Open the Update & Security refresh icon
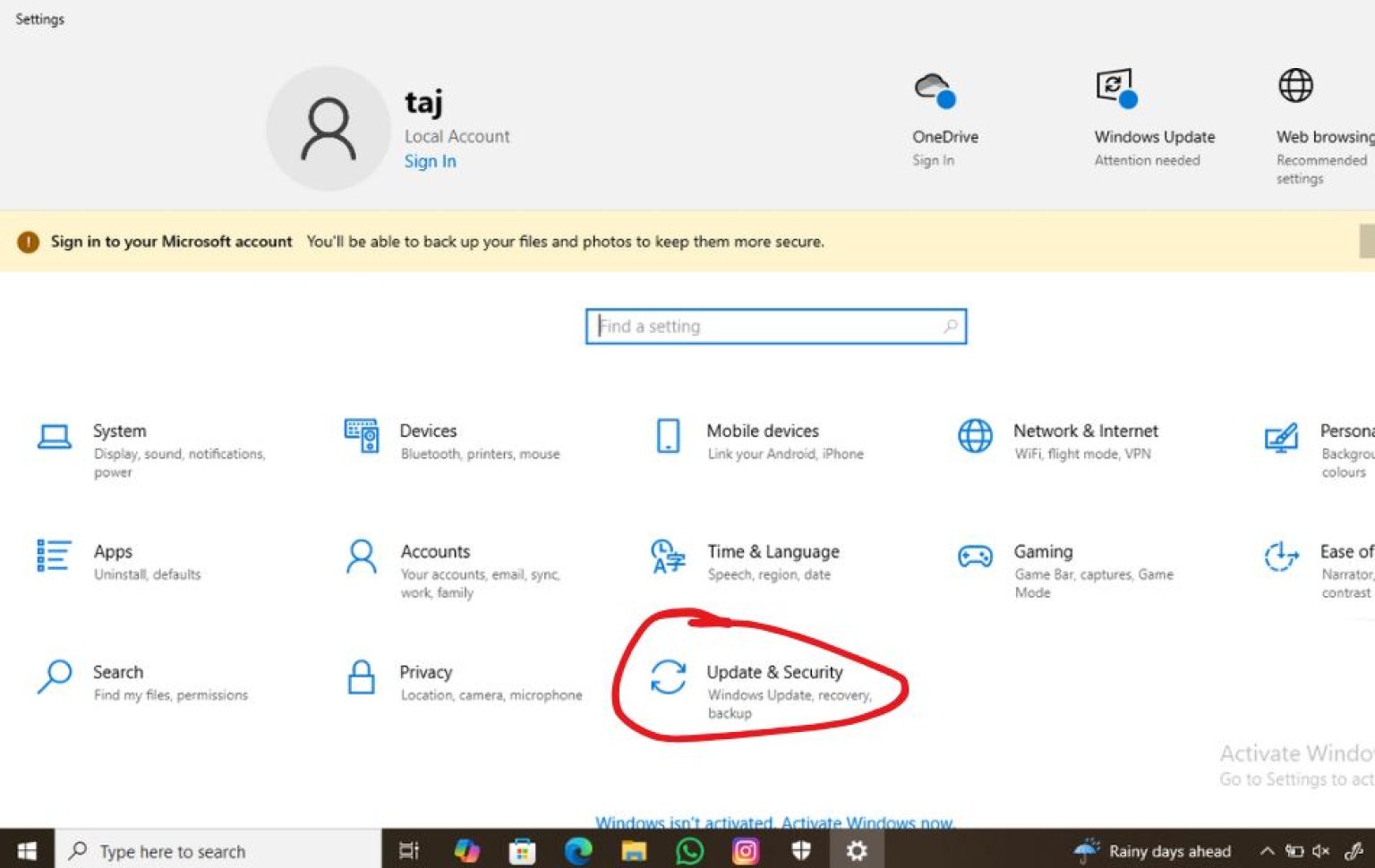 pyautogui.click(x=668, y=677)
